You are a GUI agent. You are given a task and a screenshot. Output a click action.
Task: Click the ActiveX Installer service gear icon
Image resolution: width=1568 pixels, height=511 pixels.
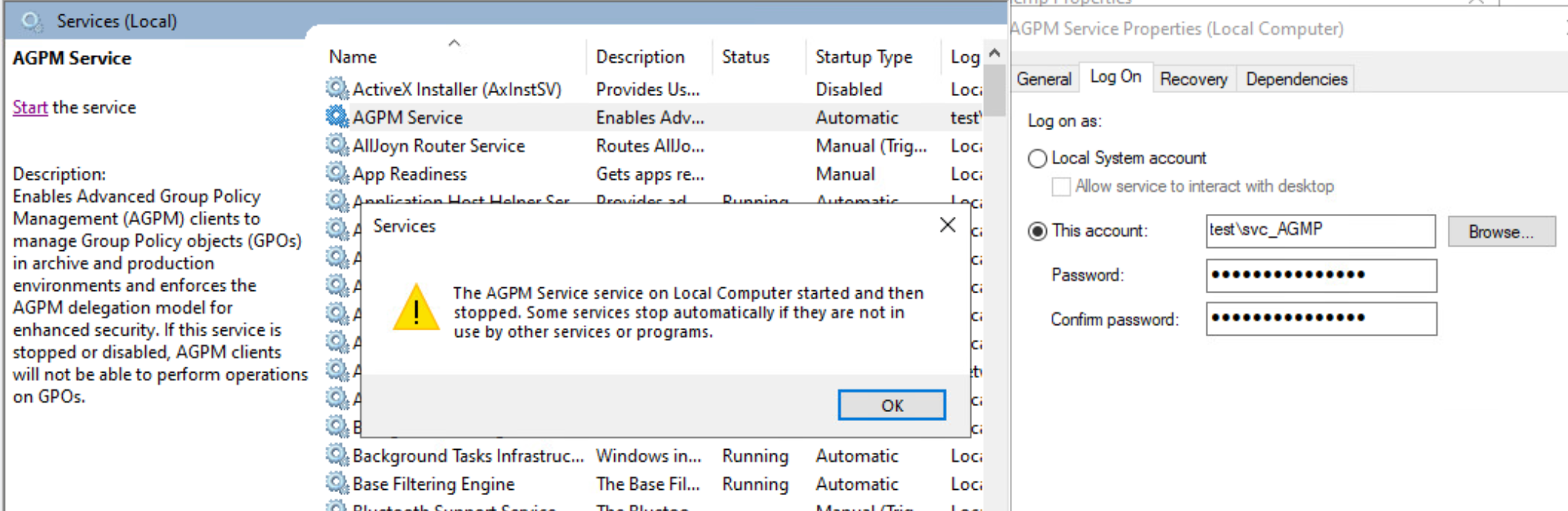[x=337, y=88]
